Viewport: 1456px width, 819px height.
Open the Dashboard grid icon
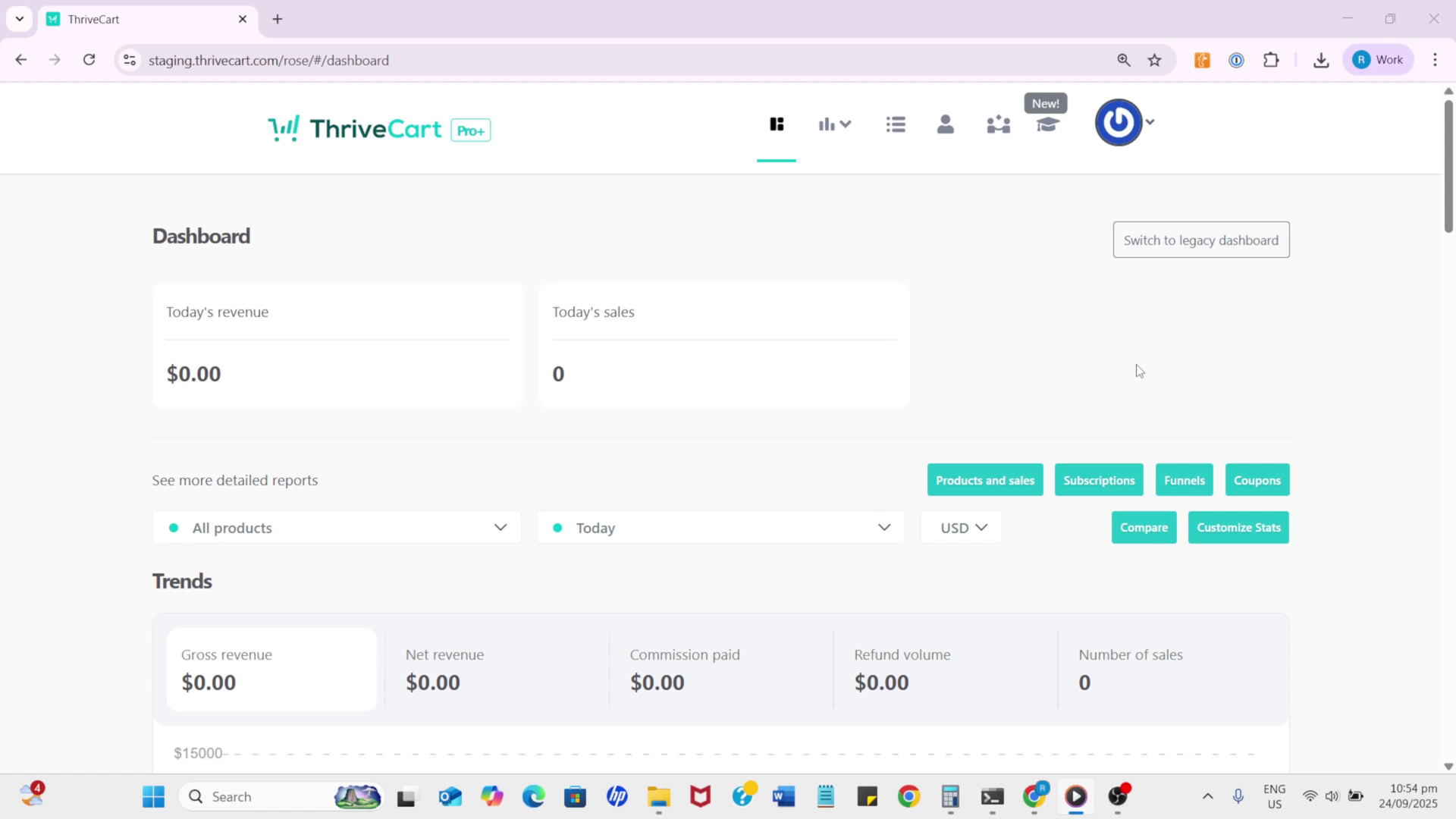point(776,124)
